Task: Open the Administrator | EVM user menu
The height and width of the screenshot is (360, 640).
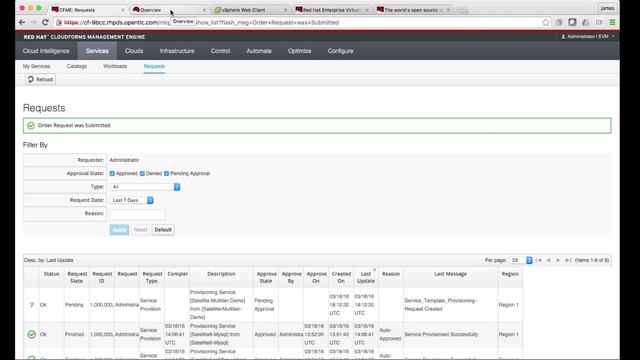Action: pos(588,37)
